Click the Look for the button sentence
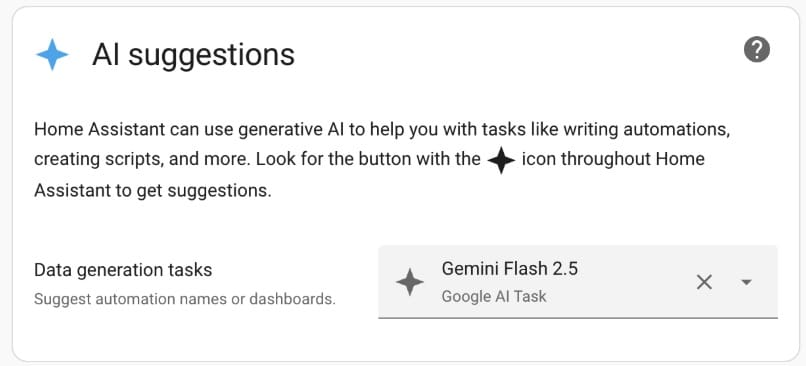 point(368,159)
